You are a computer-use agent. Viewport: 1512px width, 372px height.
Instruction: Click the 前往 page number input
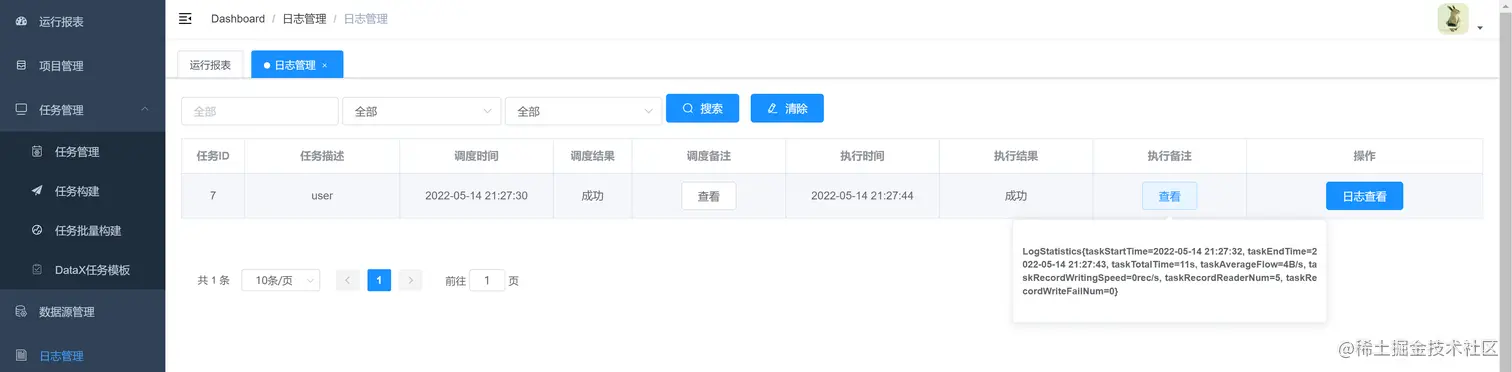[487, 281]
